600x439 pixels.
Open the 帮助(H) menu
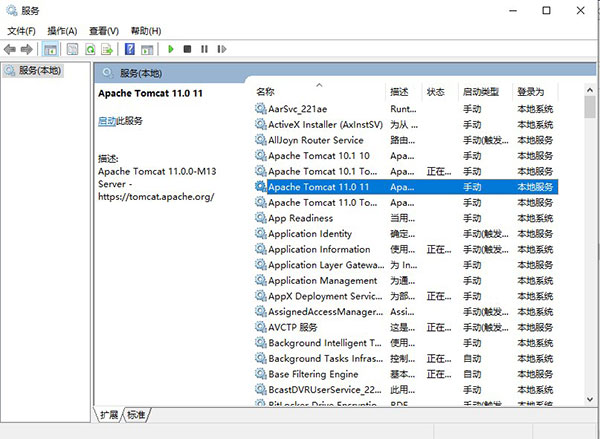click(x=146, y=31)
